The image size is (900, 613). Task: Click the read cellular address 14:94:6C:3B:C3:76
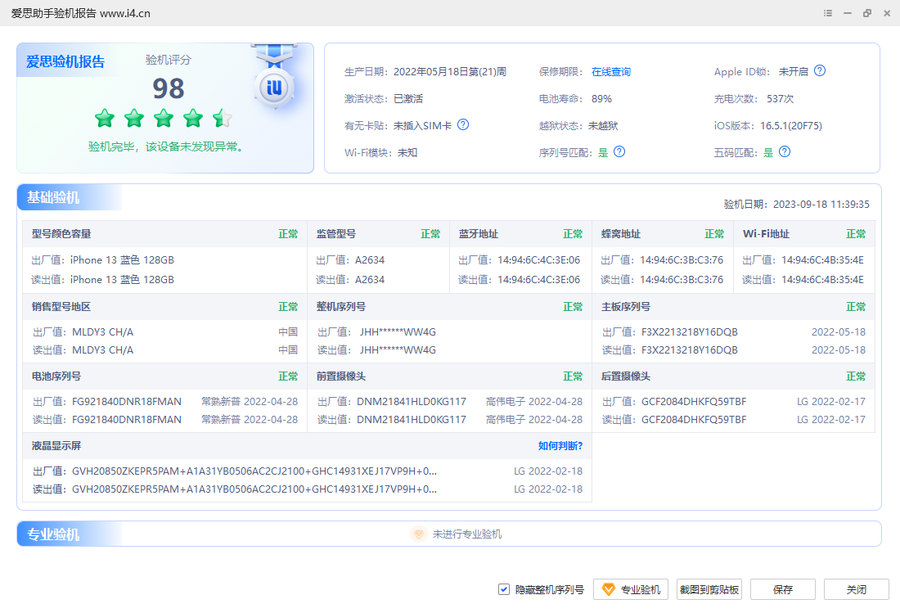coord(682,280)
